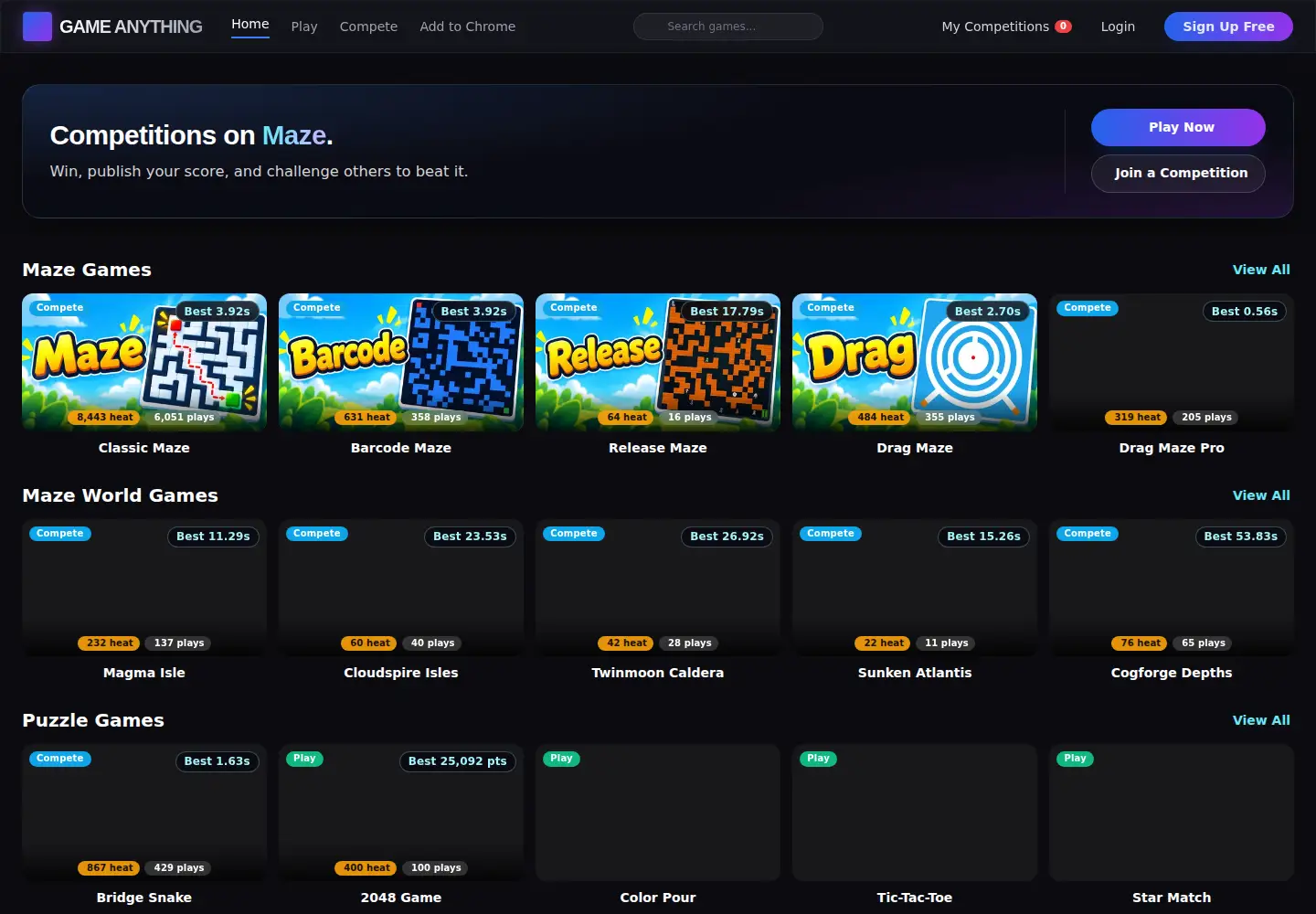Open the Classic Maze thumbnail
The width and height of the screenshot is (1316, 914).
click(144, 362)
